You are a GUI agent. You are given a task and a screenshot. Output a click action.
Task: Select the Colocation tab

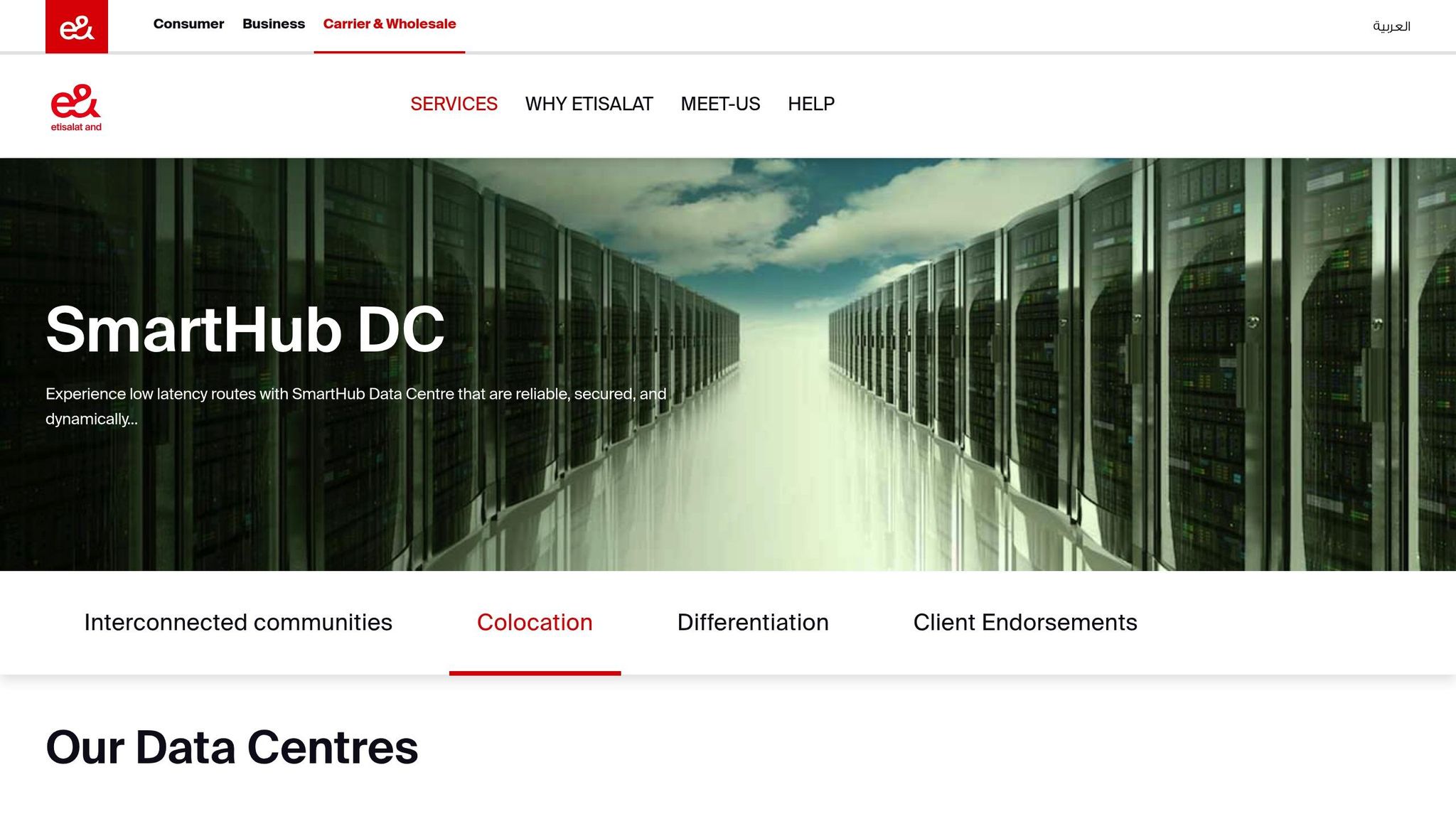(x=535, y=622)
